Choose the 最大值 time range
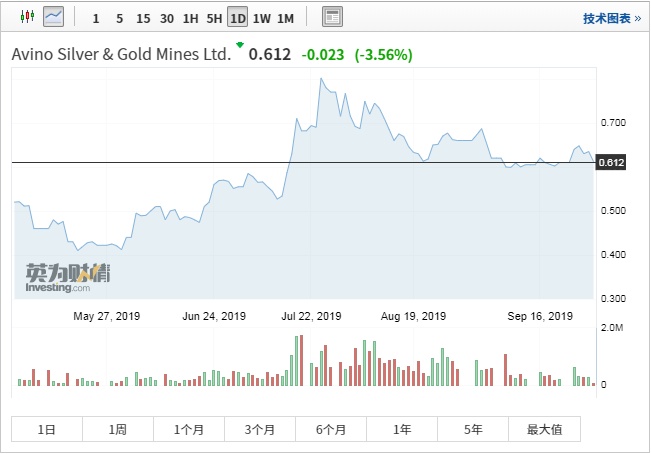 pos(544,429)
